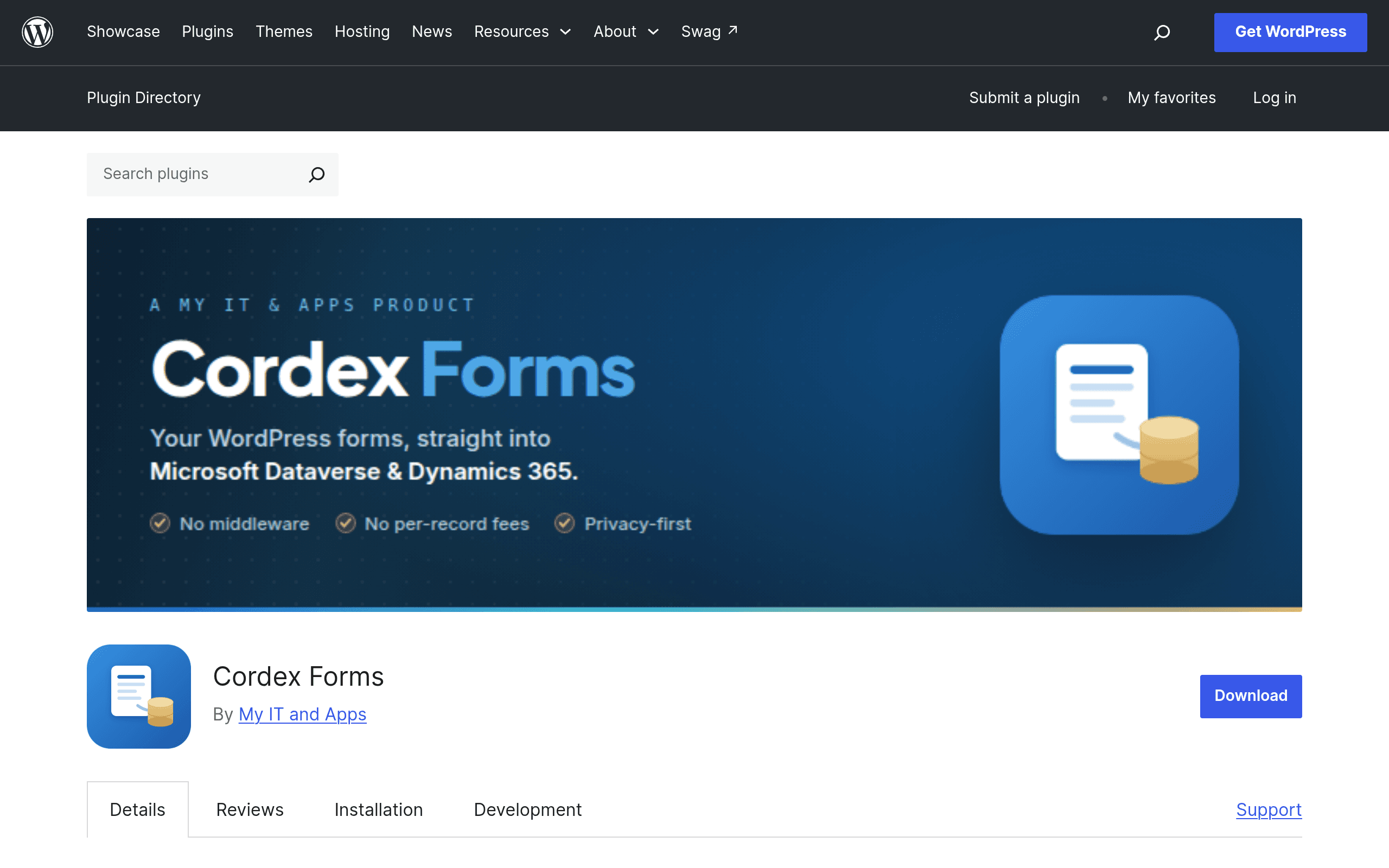Click Submit a plugin link

(1024, 98)
